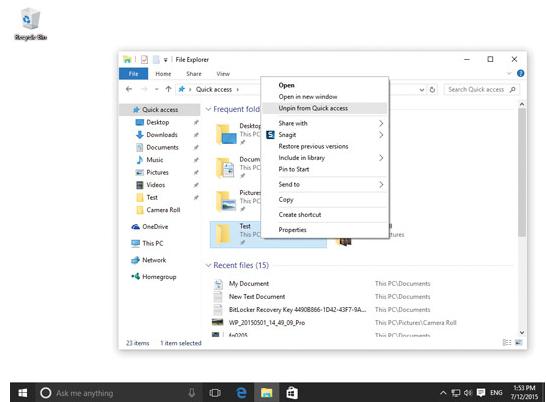
Task: Click the volume icon in system tray
Action: pyautogui.click(x=468, y=393)
